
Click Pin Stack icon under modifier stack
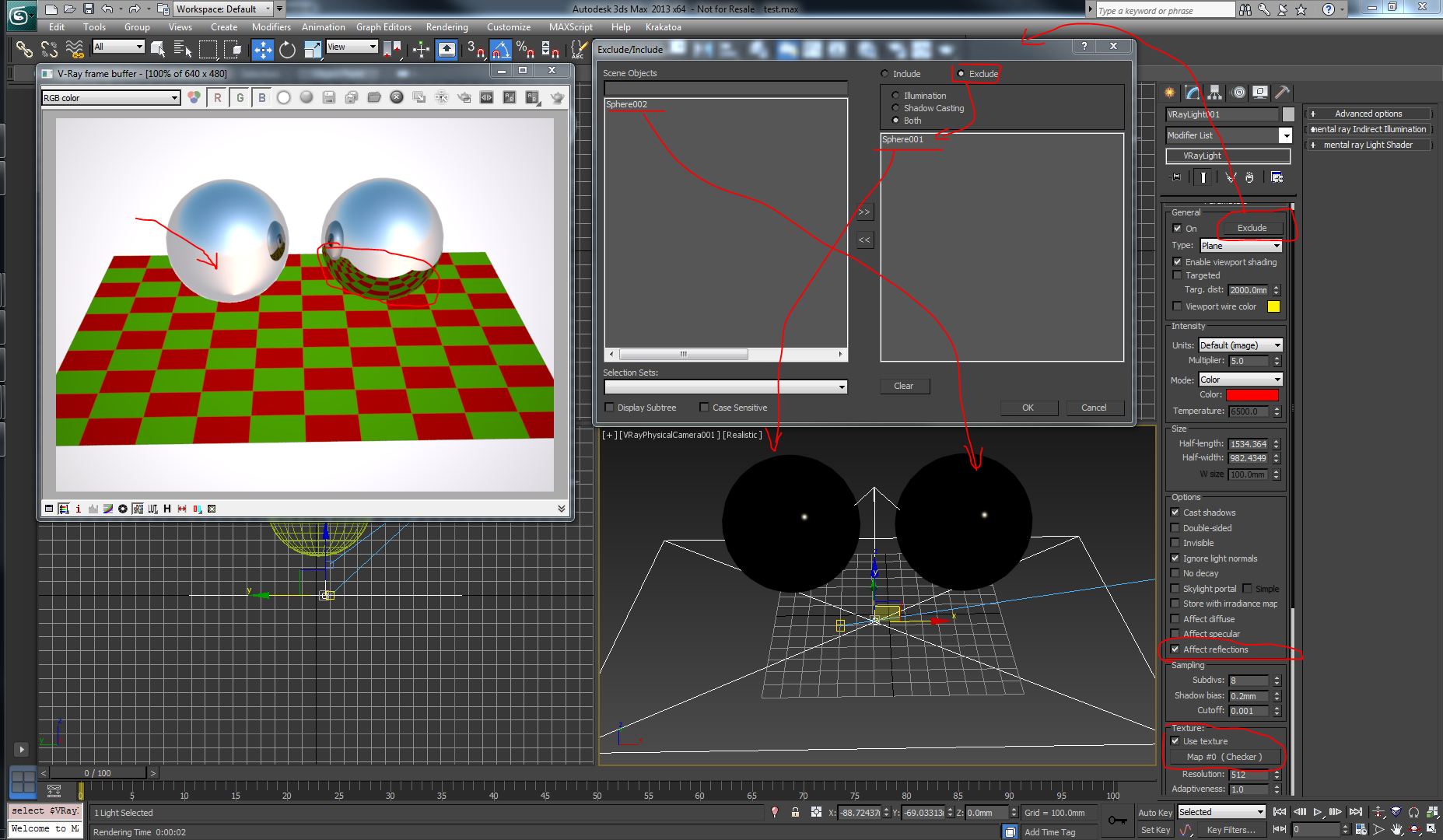[x=1175, y=177]
